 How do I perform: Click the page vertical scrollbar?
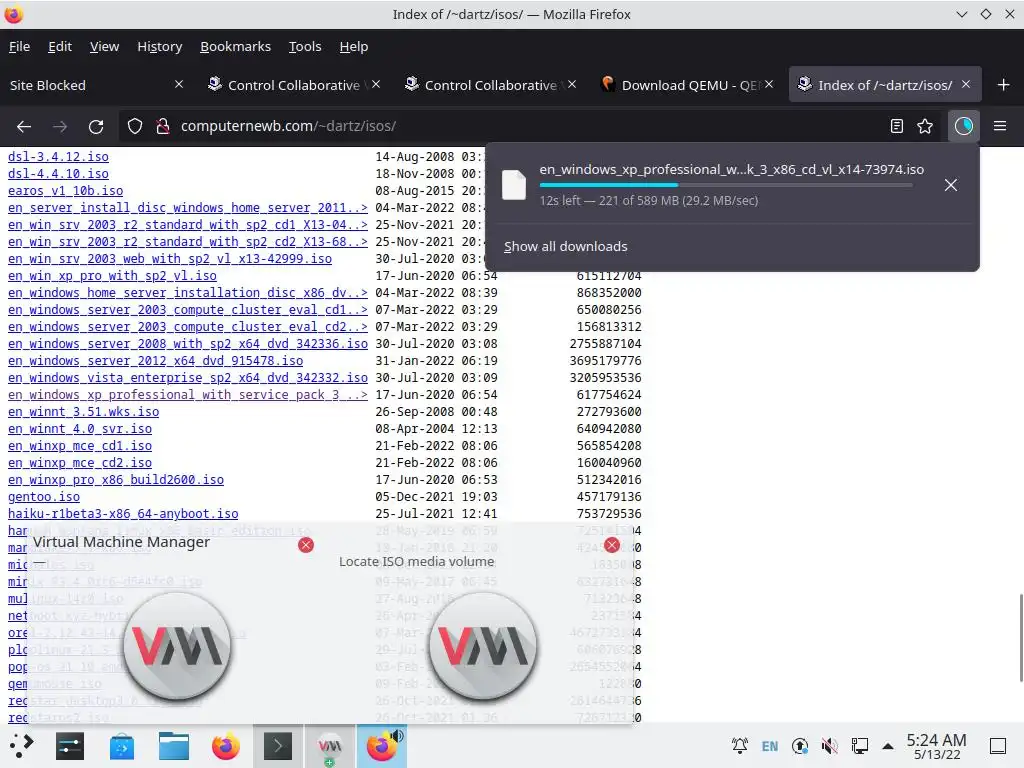[x=1020, y=637]
